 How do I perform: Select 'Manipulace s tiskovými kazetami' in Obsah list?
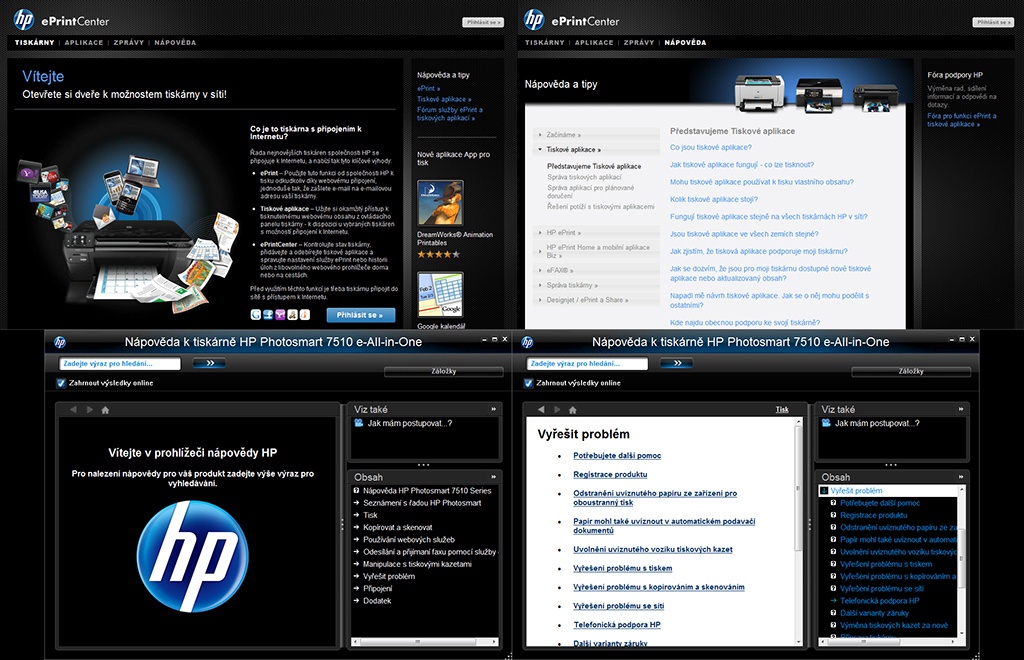pyautogui.click(x=417, y=564)
